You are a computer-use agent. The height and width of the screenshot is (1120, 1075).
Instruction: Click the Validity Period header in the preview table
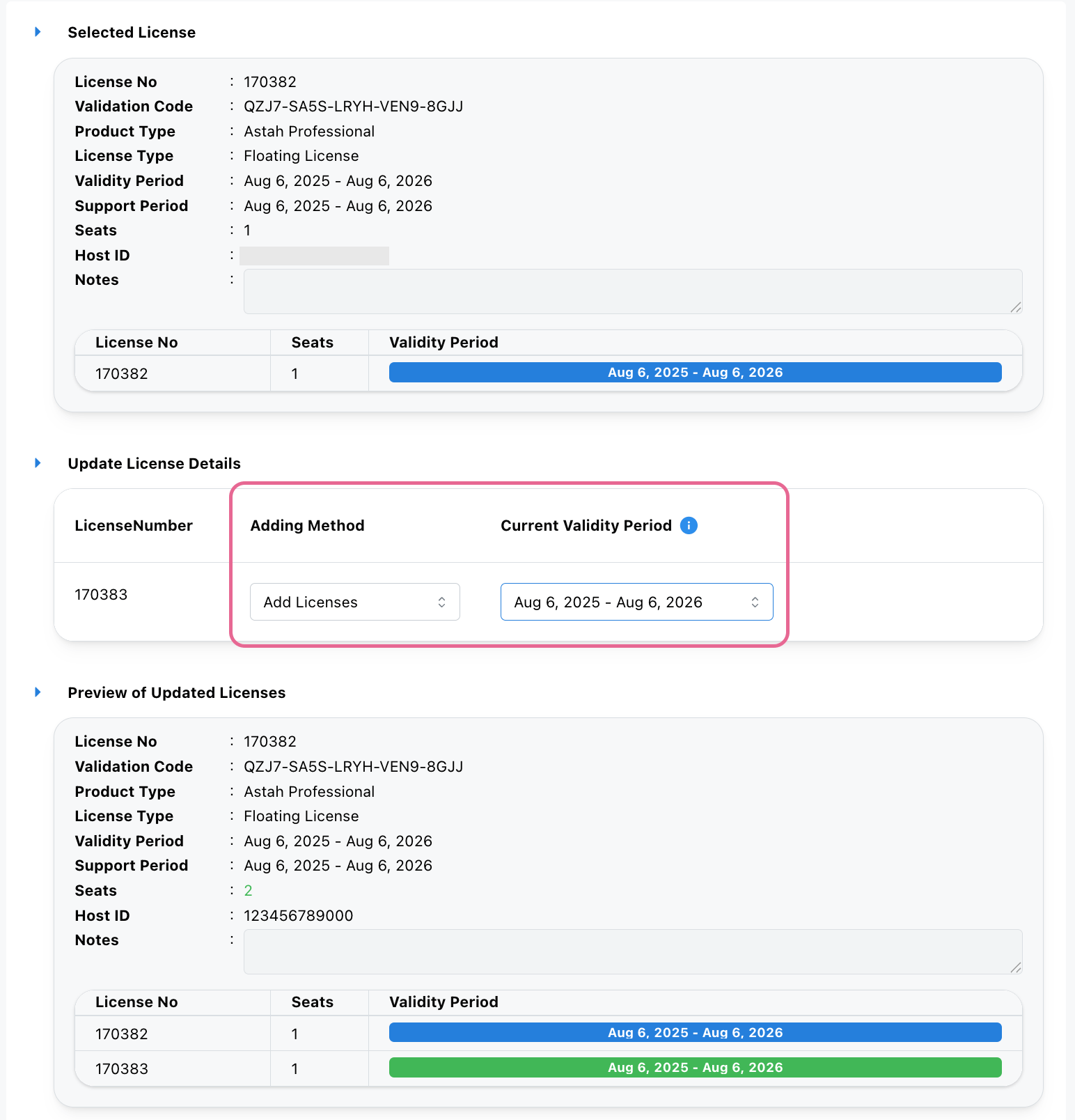[444, 1002]
